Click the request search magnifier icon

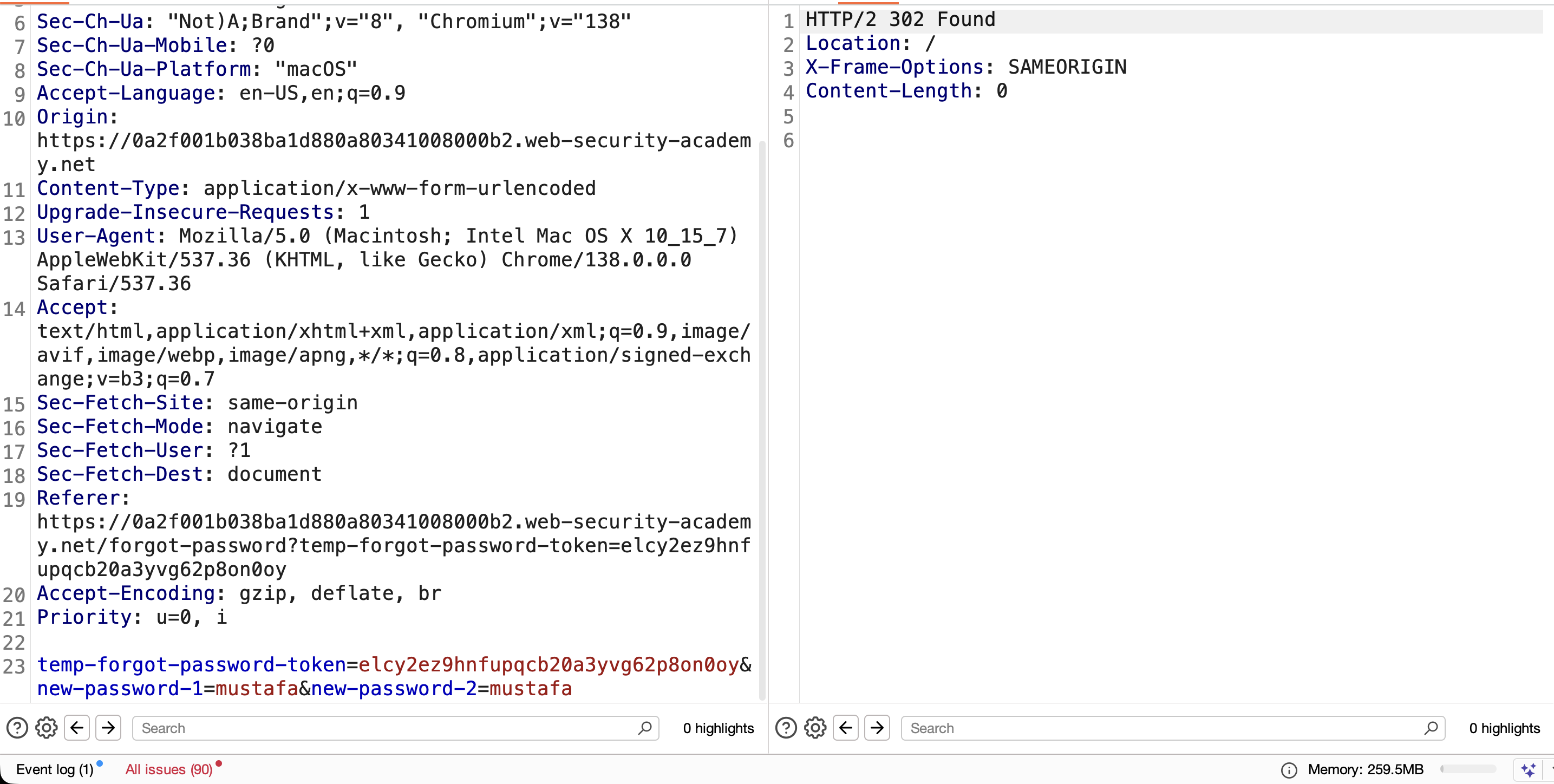pyautogui.click(x=645, y=728)
